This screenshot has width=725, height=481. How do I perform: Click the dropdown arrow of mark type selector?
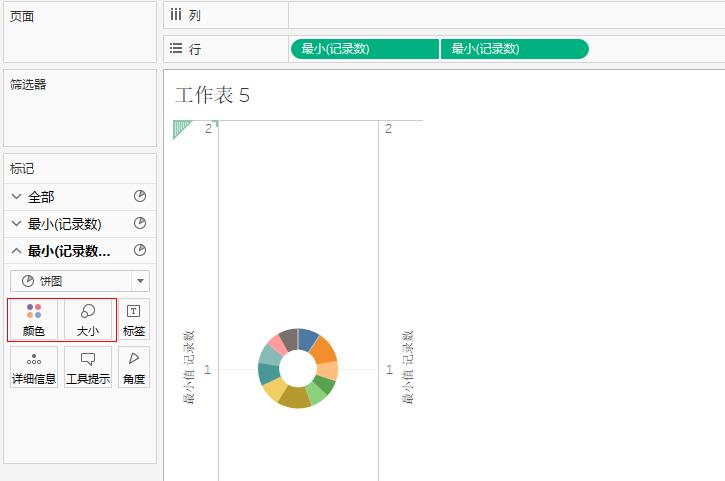pyautogui.click(x=141, y=281)
